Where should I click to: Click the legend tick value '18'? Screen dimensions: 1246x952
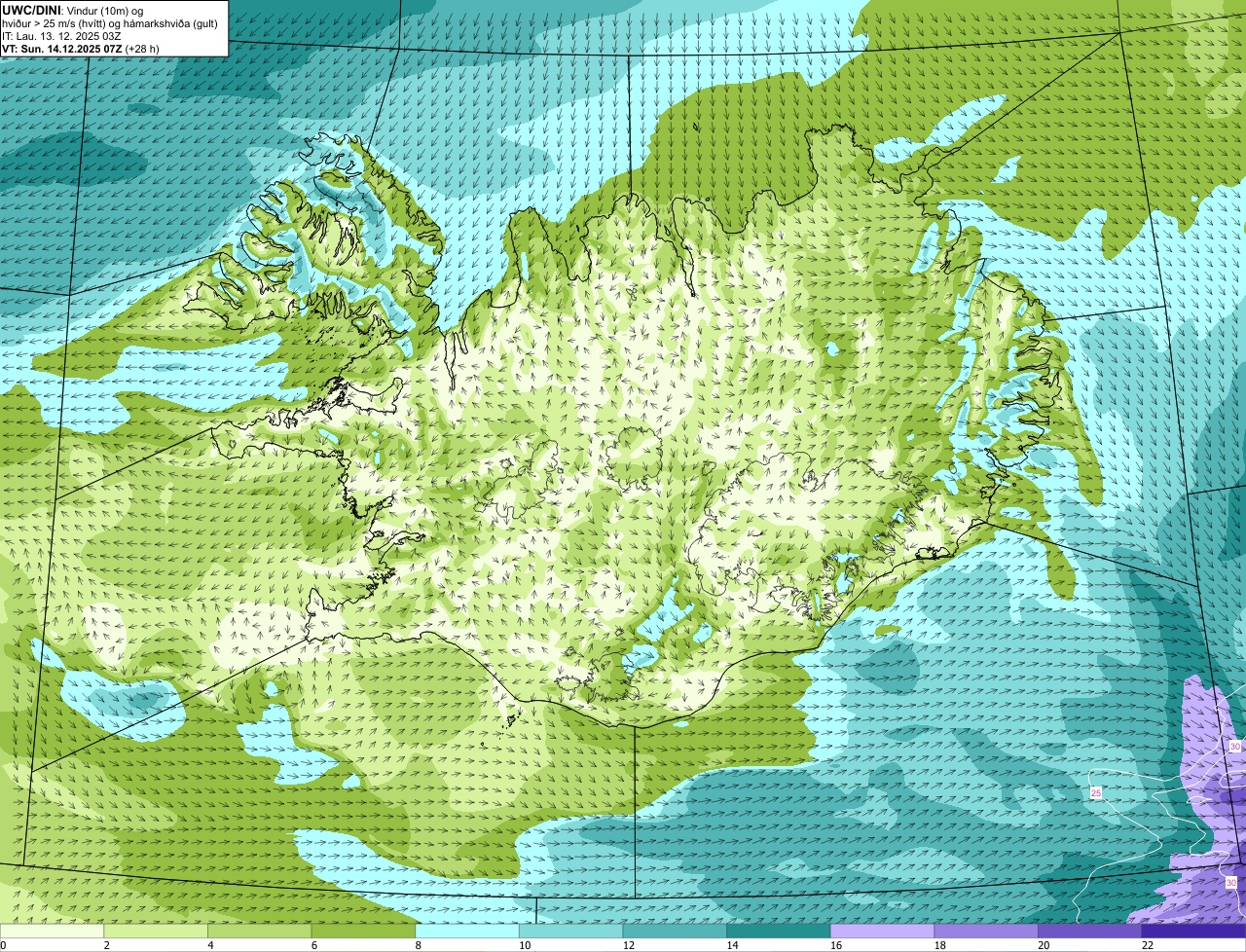pyautogui.click(x=939, y=945)
